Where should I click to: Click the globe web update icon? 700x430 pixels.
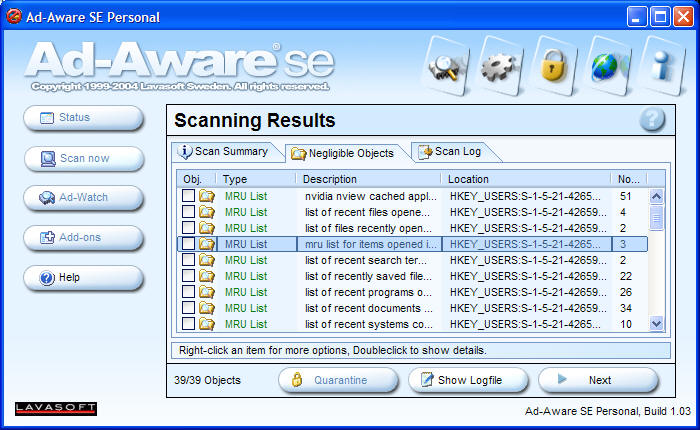[606, 65]
